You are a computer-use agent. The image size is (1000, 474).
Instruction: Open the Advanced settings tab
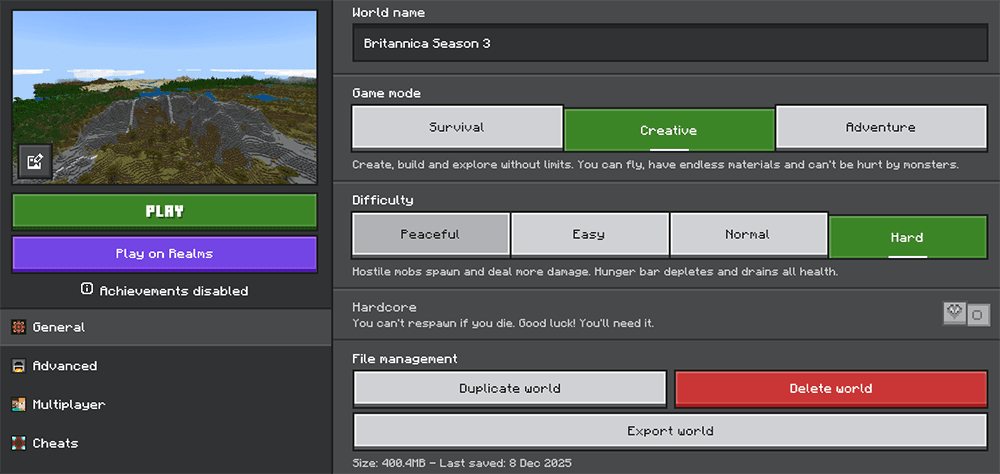(x=166, y=366)
